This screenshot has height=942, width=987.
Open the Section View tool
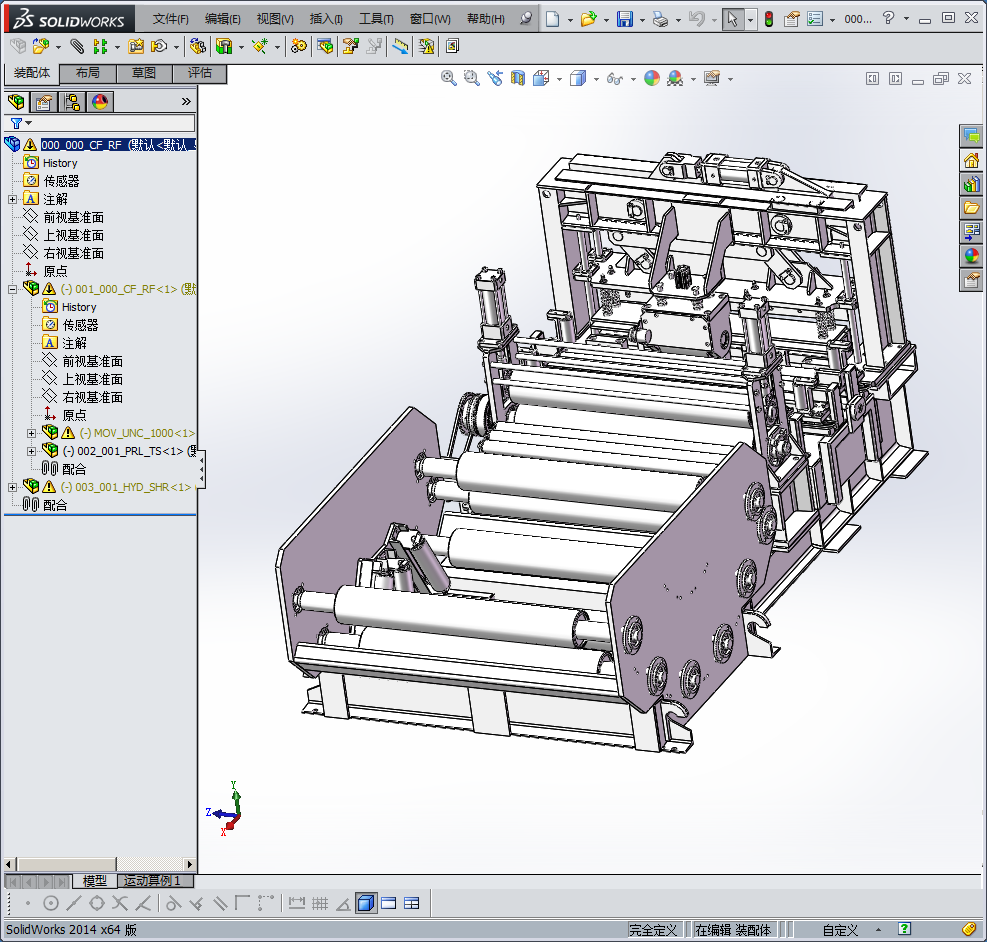pyautogui.click(x=518, y=79)
